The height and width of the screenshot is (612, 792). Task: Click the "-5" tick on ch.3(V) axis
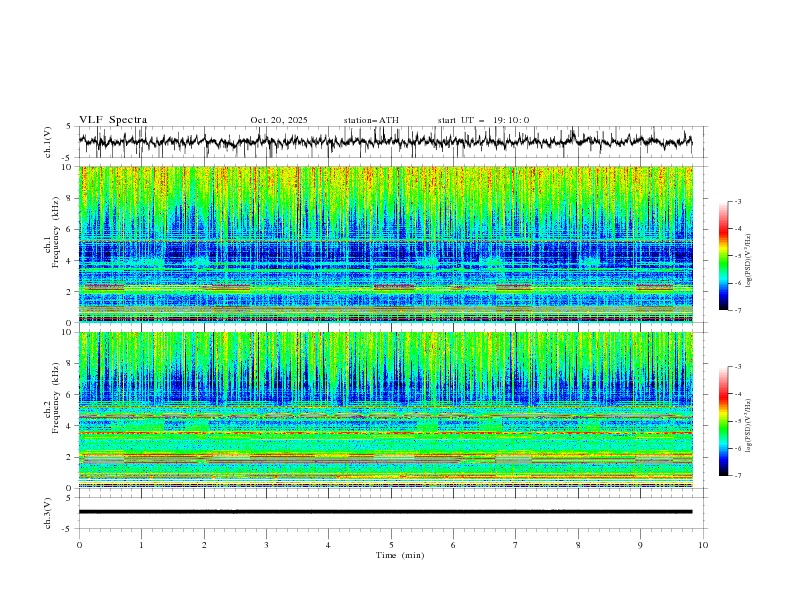pyautogui.click(x=68, y=529)
